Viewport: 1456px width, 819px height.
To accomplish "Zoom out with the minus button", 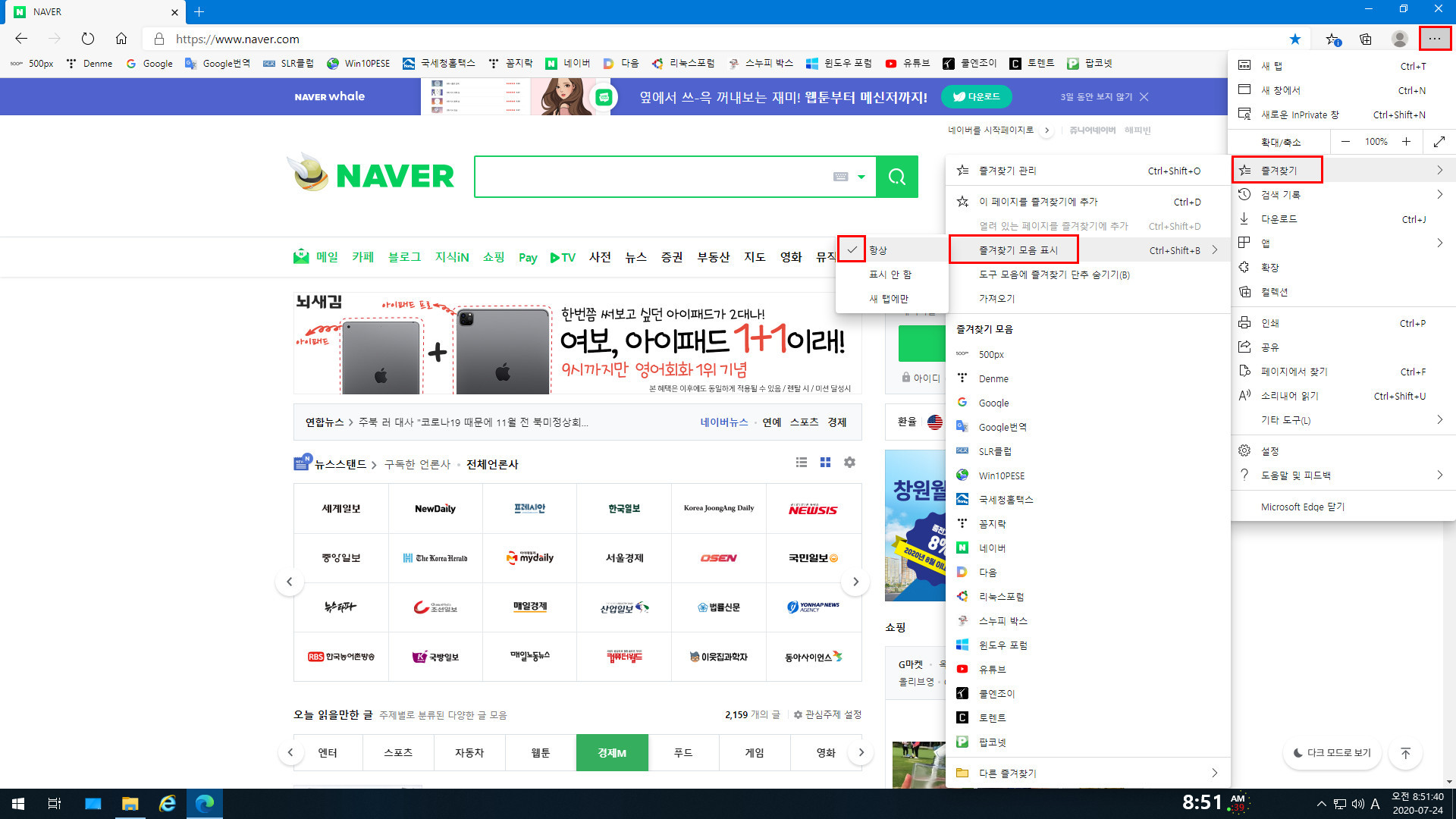I will click(x=1345, y=141).
